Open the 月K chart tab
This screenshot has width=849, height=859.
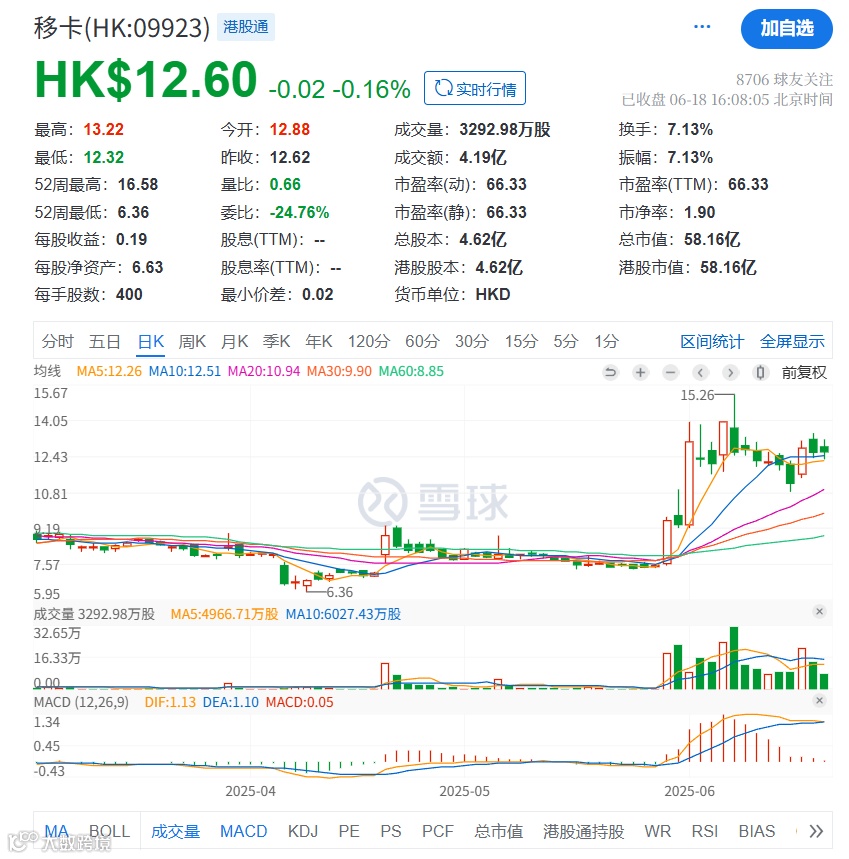[234, 341]
